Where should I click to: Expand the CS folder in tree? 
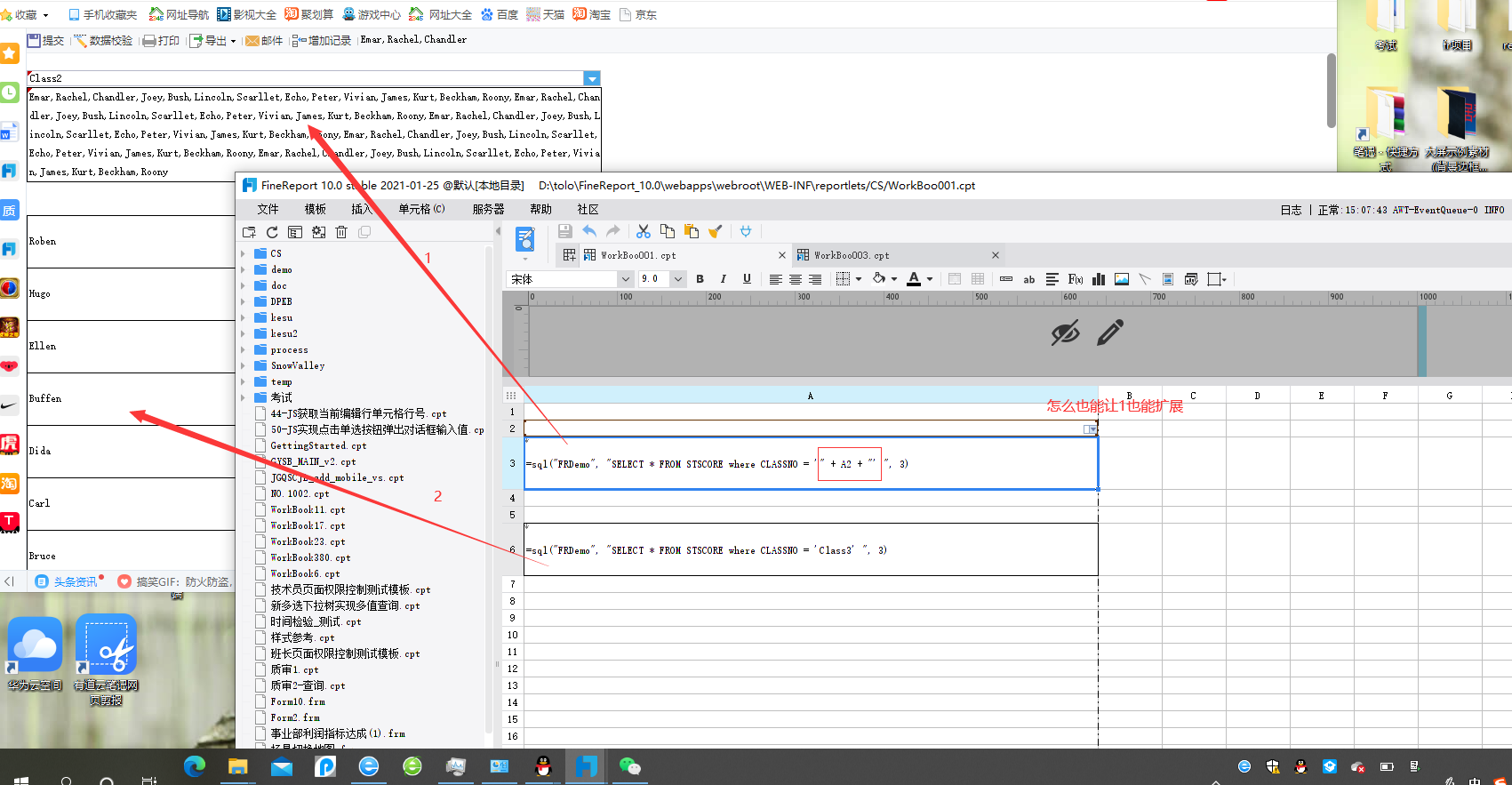click(x=244, y=253)
